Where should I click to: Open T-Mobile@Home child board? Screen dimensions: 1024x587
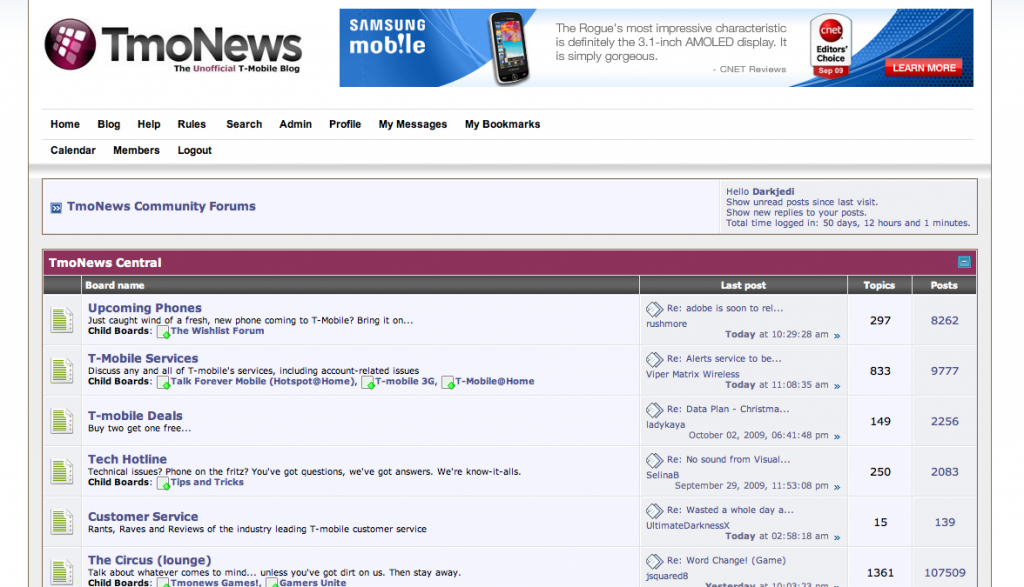494,381
